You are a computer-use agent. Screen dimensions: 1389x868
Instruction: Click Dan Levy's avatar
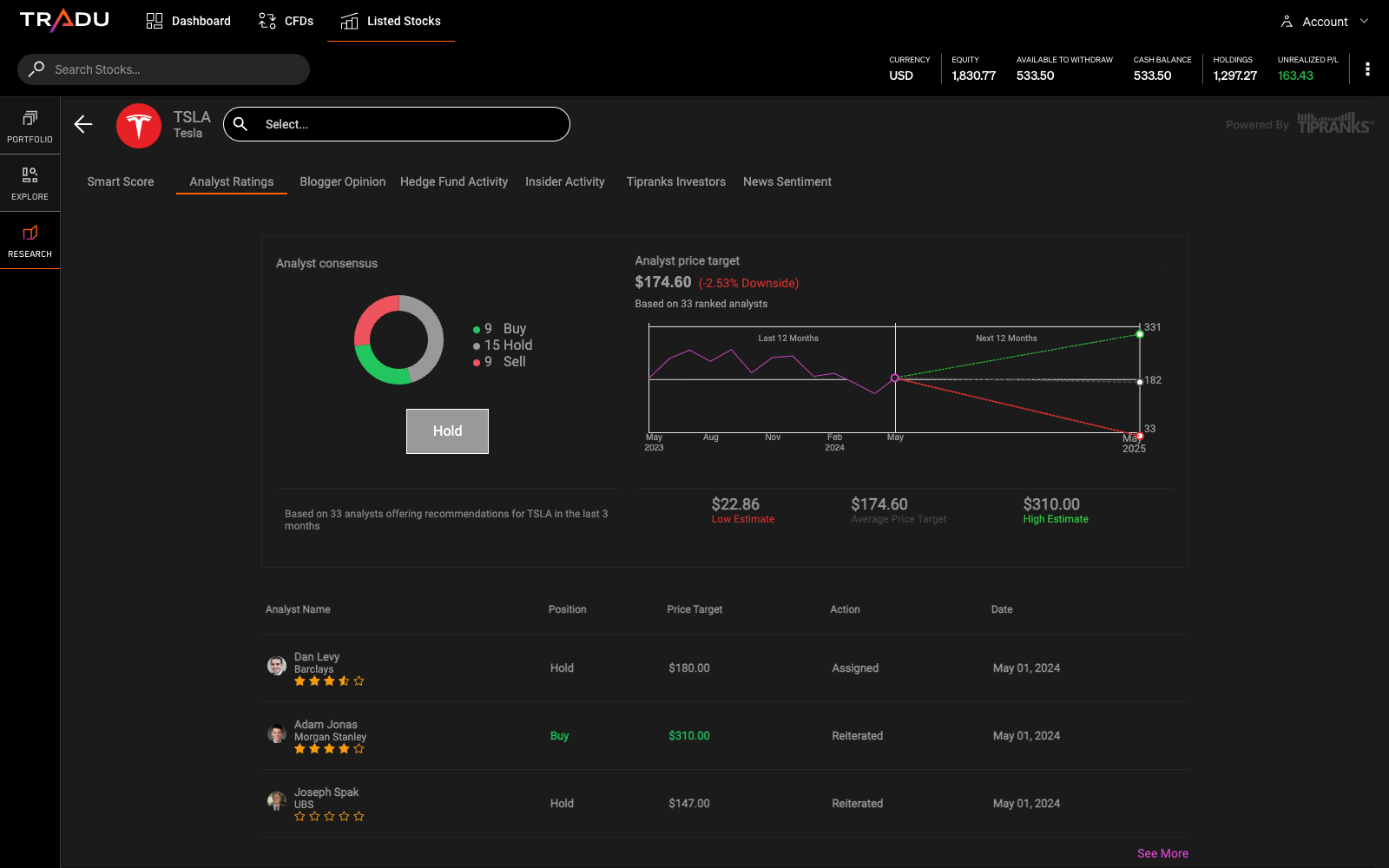click(277, 666)
